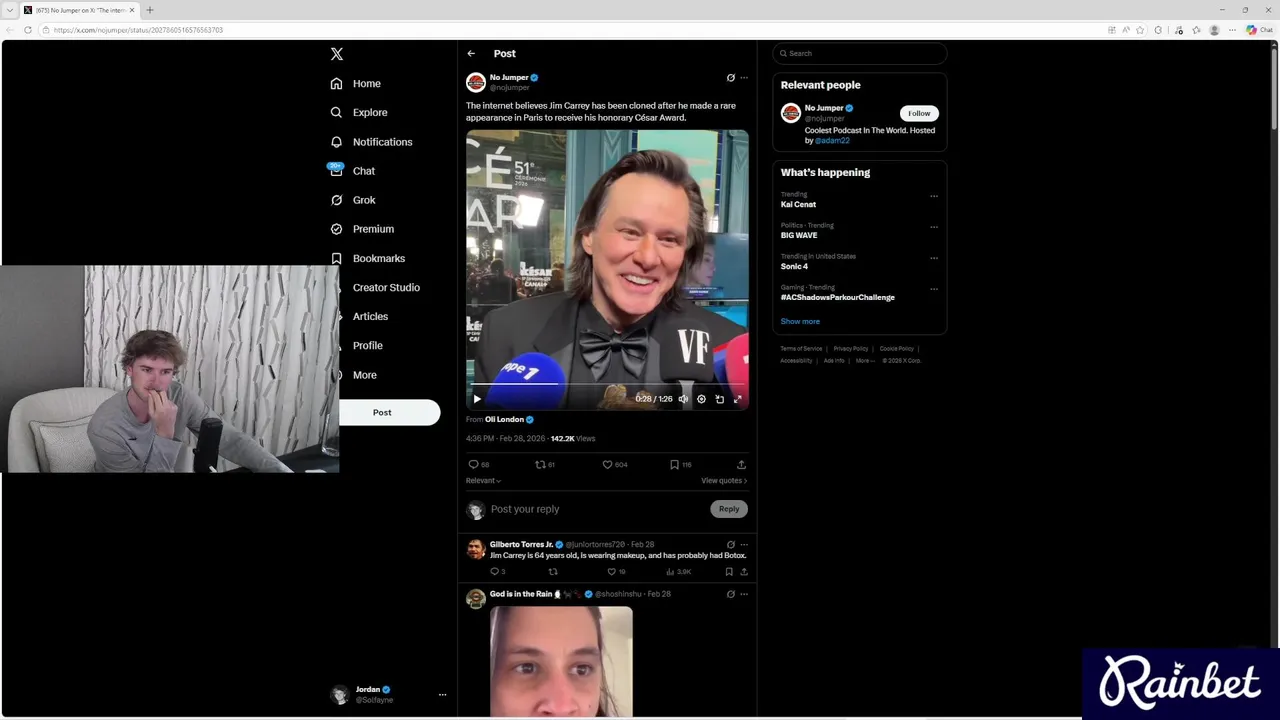
Task: Open the image in God is in the Rain's reply
Action: pyautogui.click(x=561, y=662)
